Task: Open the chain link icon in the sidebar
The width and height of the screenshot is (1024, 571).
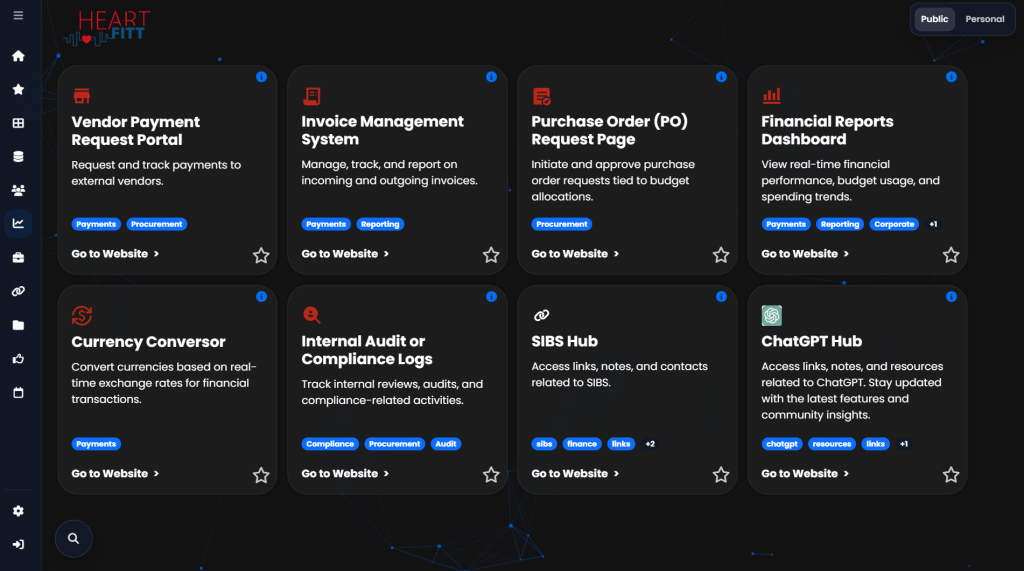Action: (x=18, y=291)
